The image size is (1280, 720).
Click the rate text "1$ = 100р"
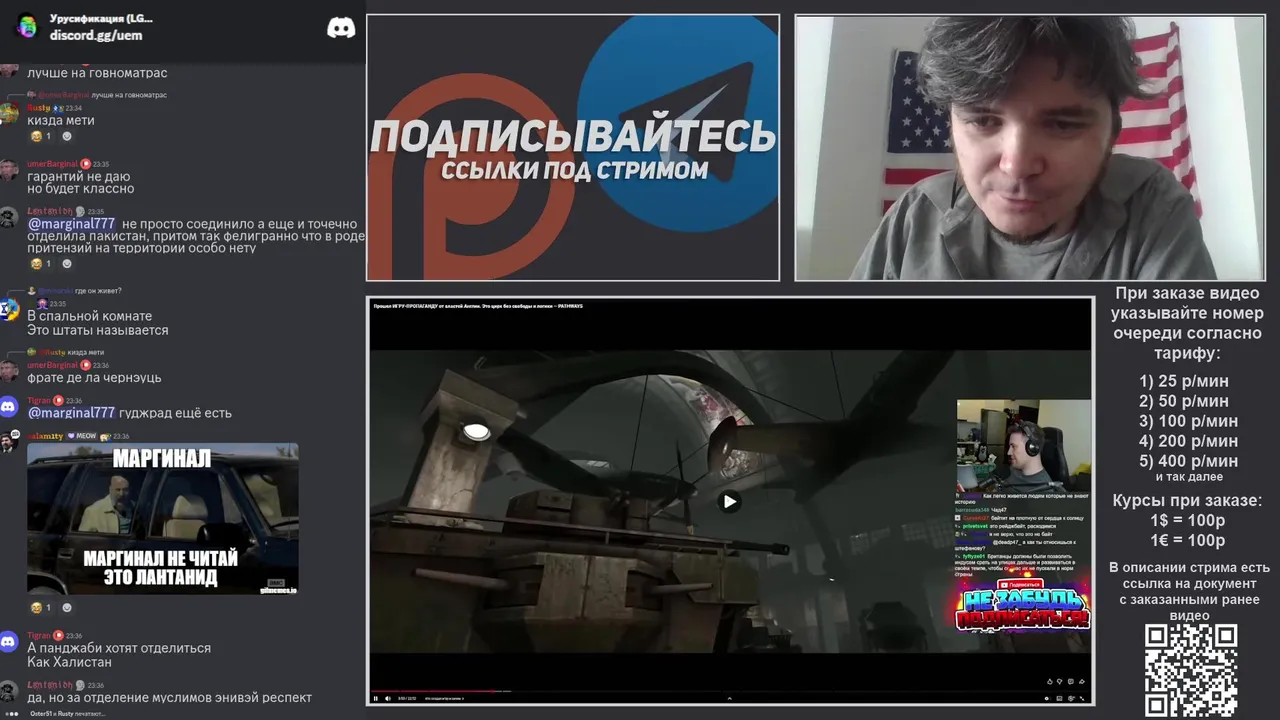(x=1188, y=521)
